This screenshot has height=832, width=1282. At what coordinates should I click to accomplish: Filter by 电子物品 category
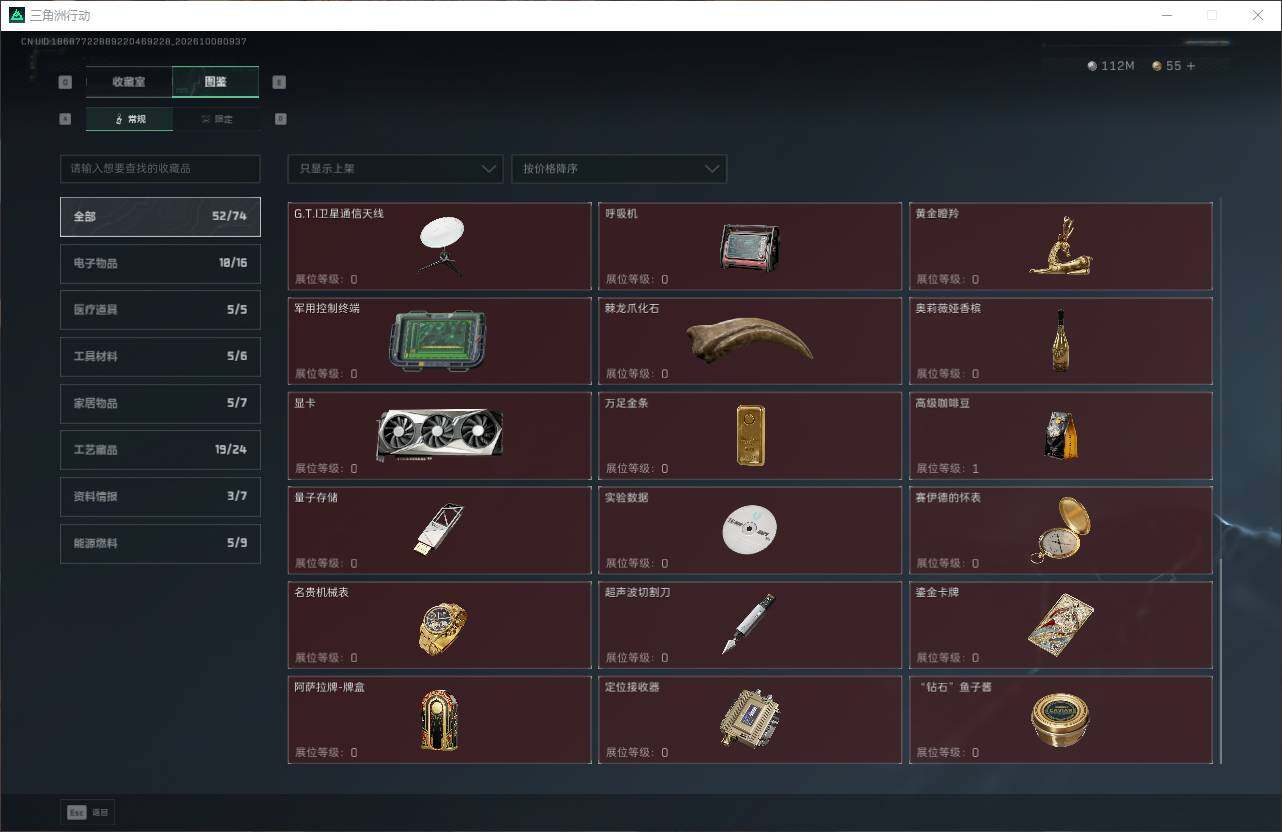pyautogui.click(x=160, y=263)
